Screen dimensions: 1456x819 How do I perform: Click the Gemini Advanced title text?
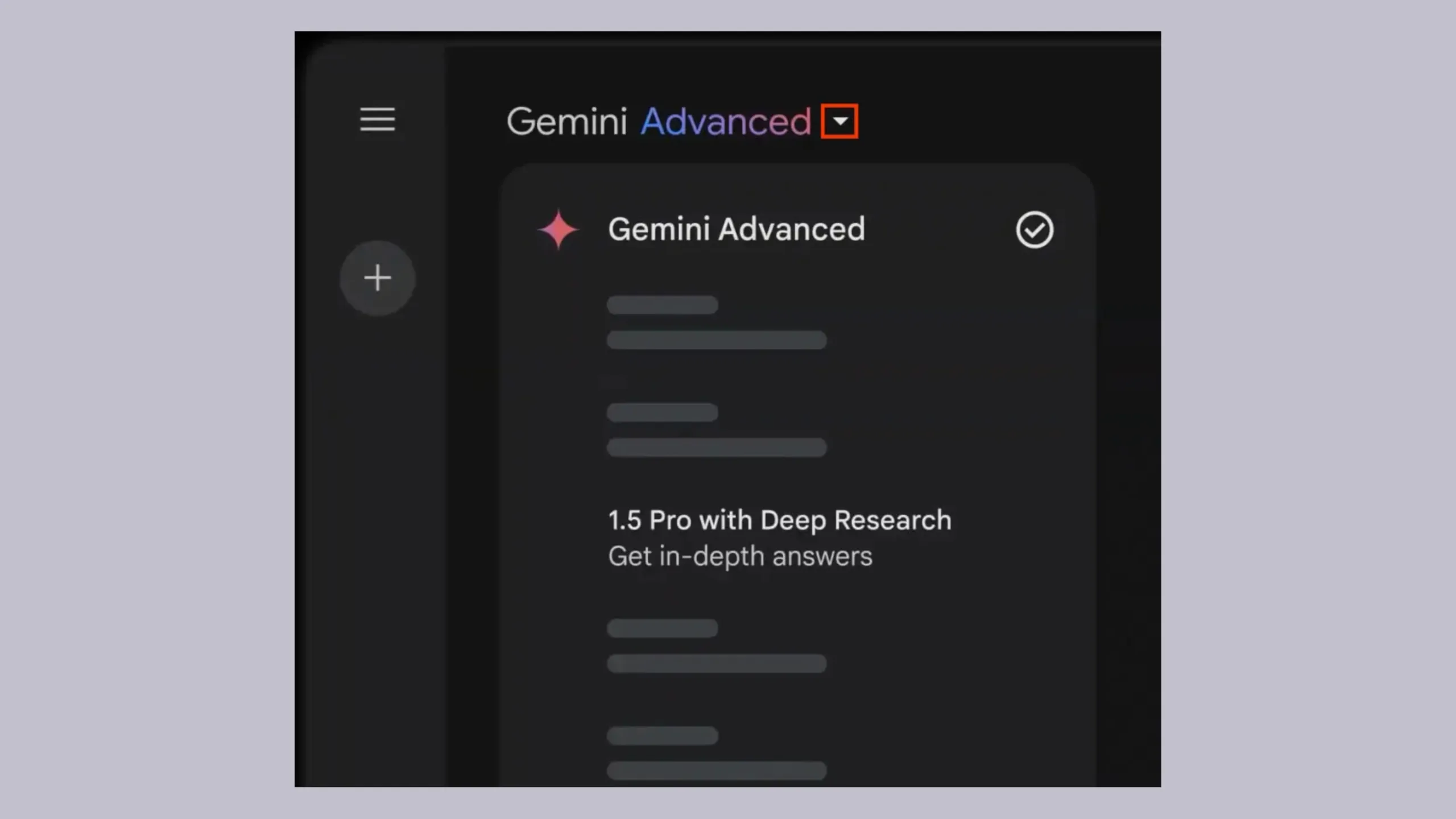coord(659,121)
